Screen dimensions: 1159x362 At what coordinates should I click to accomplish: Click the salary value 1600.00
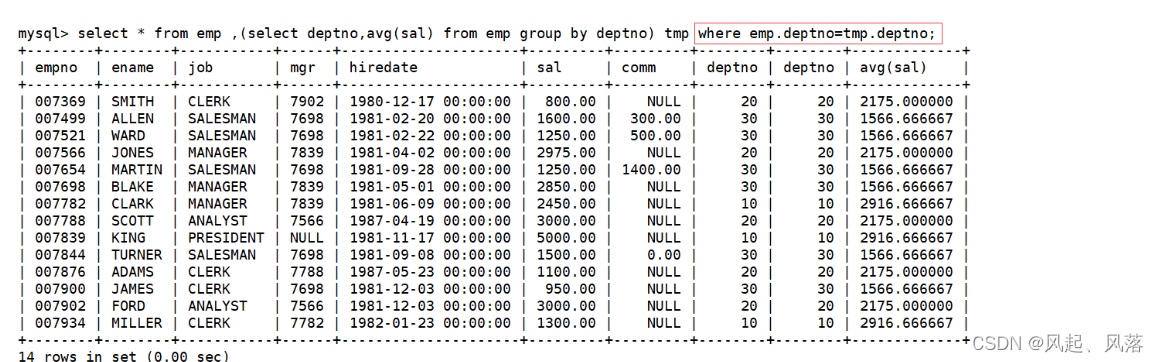[x=566, y=119]
